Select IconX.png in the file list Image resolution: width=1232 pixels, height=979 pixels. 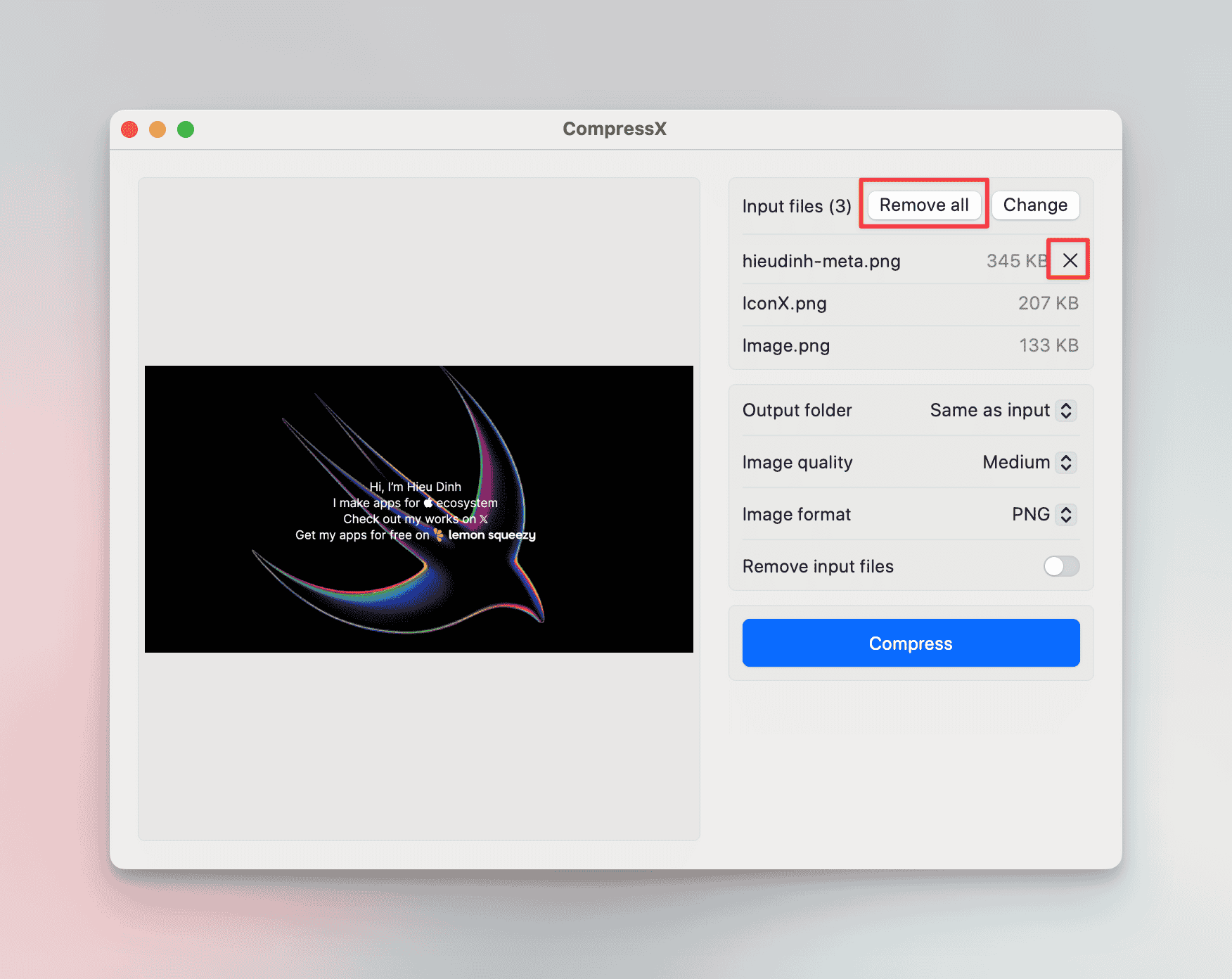click(x=785, y=303)
